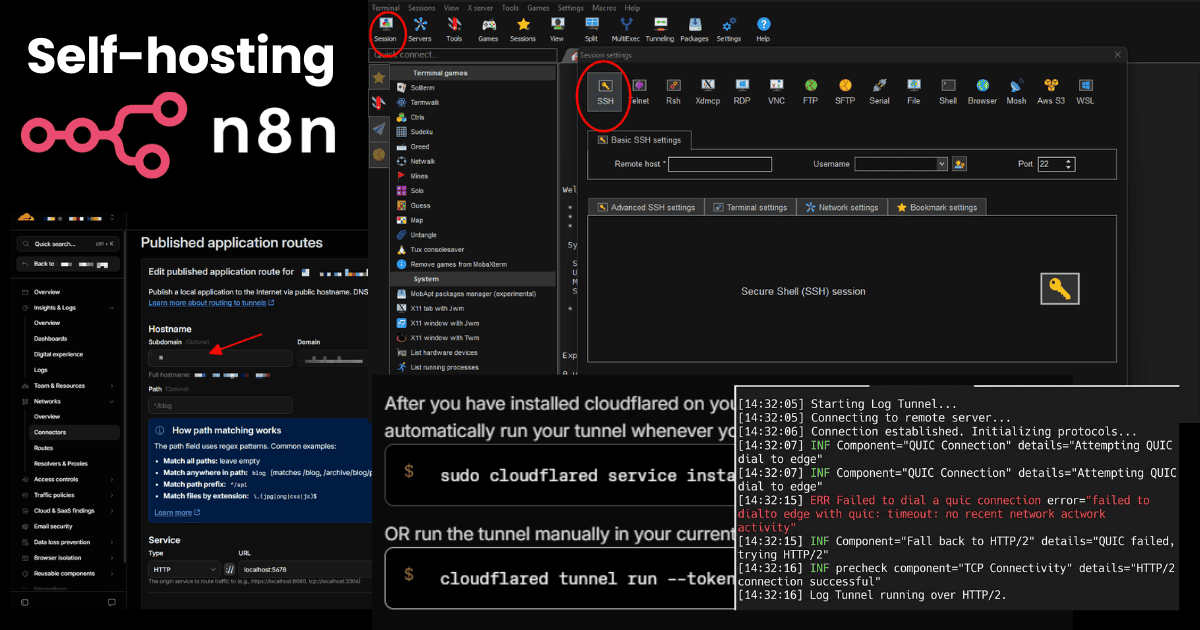This screenshot has height=630, width=1200.
Task: Select the RDP session type
Action: pos(742,91)
